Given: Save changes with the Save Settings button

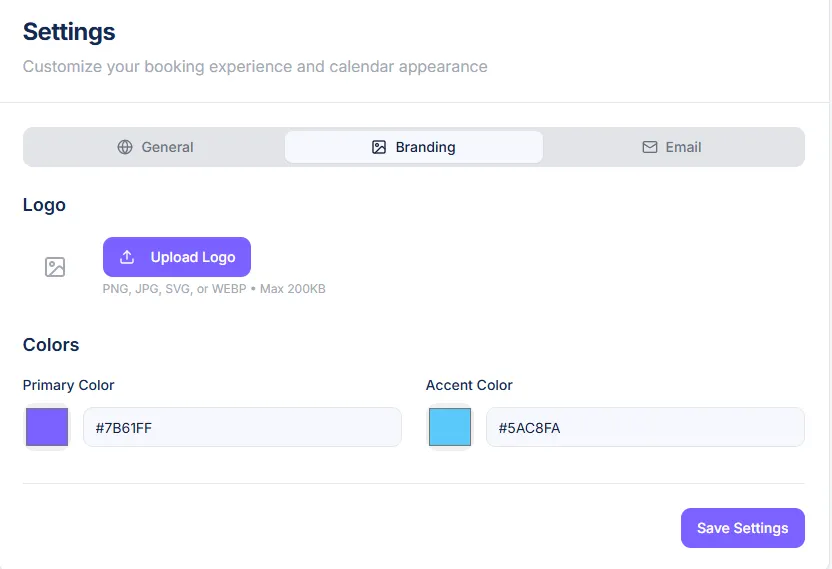Looking at the screenshot, I should [x=742, y=528].
